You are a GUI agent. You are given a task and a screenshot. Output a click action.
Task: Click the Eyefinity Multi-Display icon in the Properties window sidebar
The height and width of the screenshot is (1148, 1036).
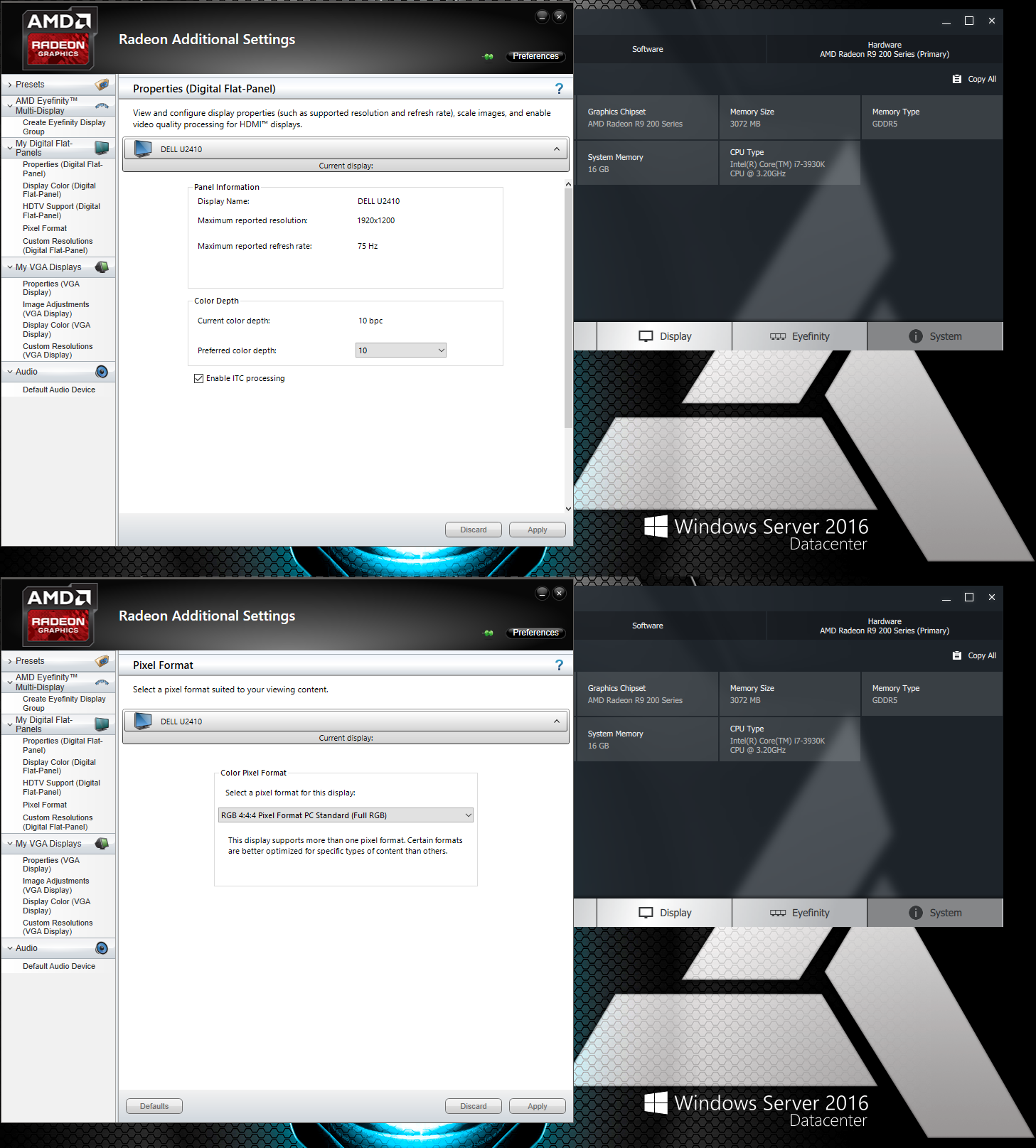[x=102, y=106]
